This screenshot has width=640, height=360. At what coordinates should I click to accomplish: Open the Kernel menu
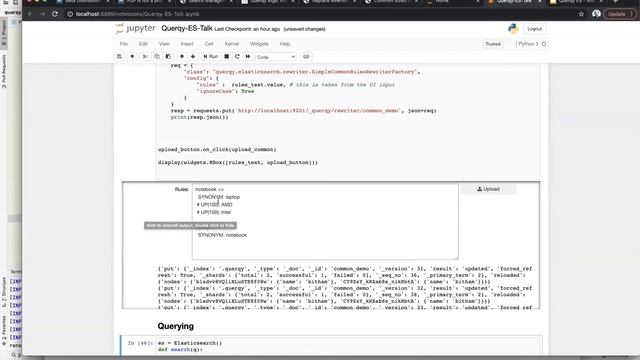[x=232, y=44]
